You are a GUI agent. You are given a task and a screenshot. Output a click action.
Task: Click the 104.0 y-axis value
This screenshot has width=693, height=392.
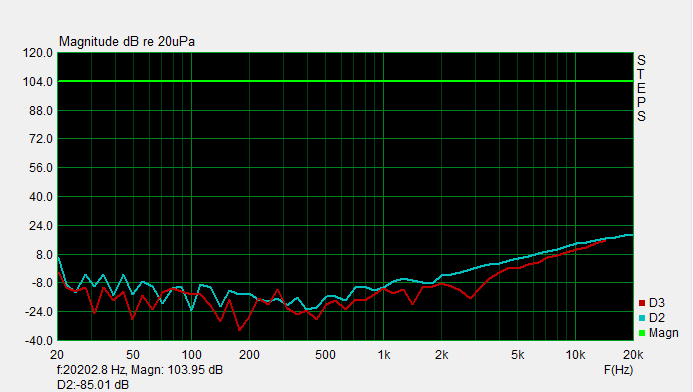tap(38, 82)
